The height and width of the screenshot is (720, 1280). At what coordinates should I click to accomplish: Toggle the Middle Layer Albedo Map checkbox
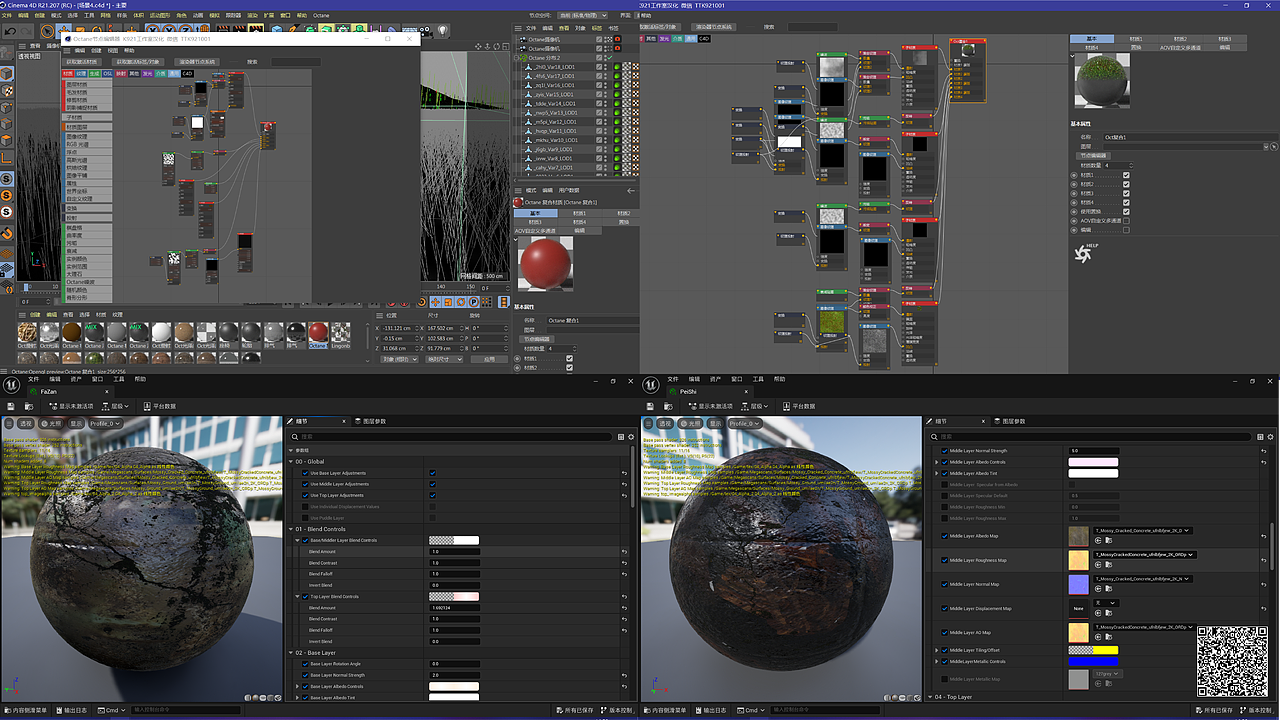pyautogui.click(x=944, y=536)
